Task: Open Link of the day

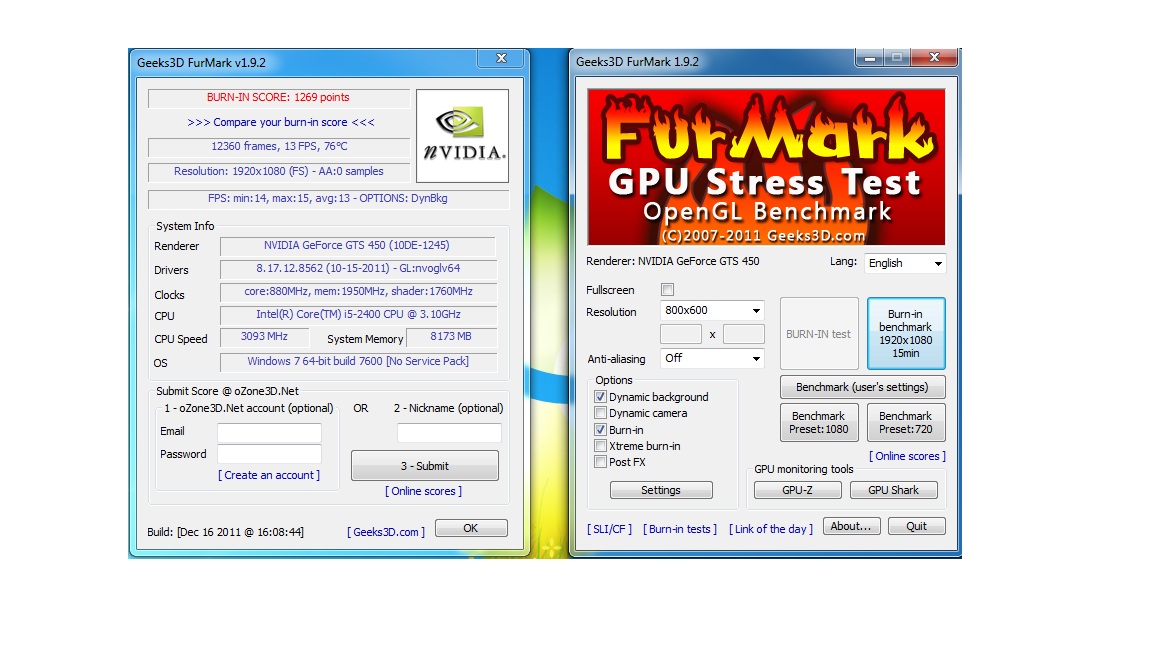Action: (x=771, y=529)
